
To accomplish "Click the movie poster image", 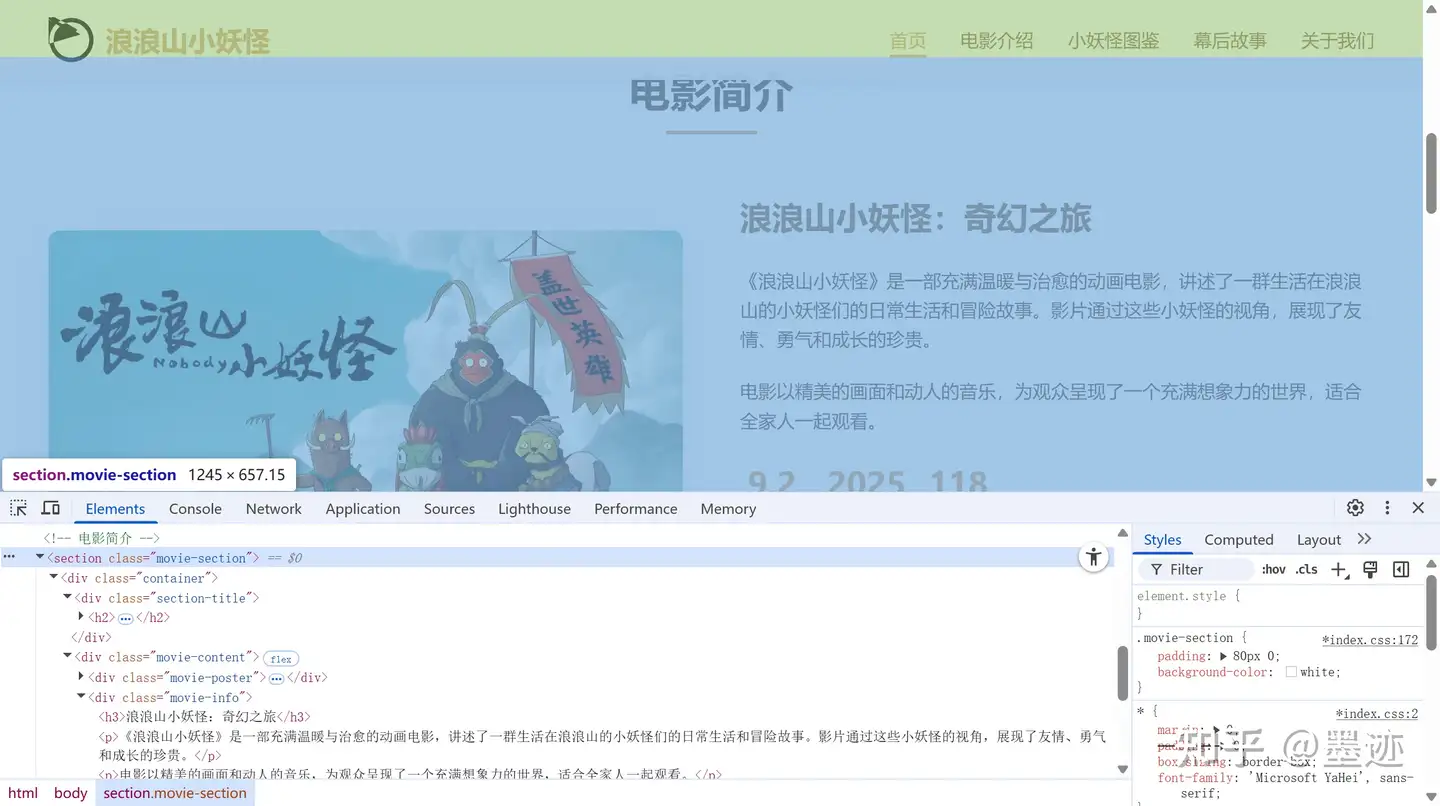I will tap(365, 361).
